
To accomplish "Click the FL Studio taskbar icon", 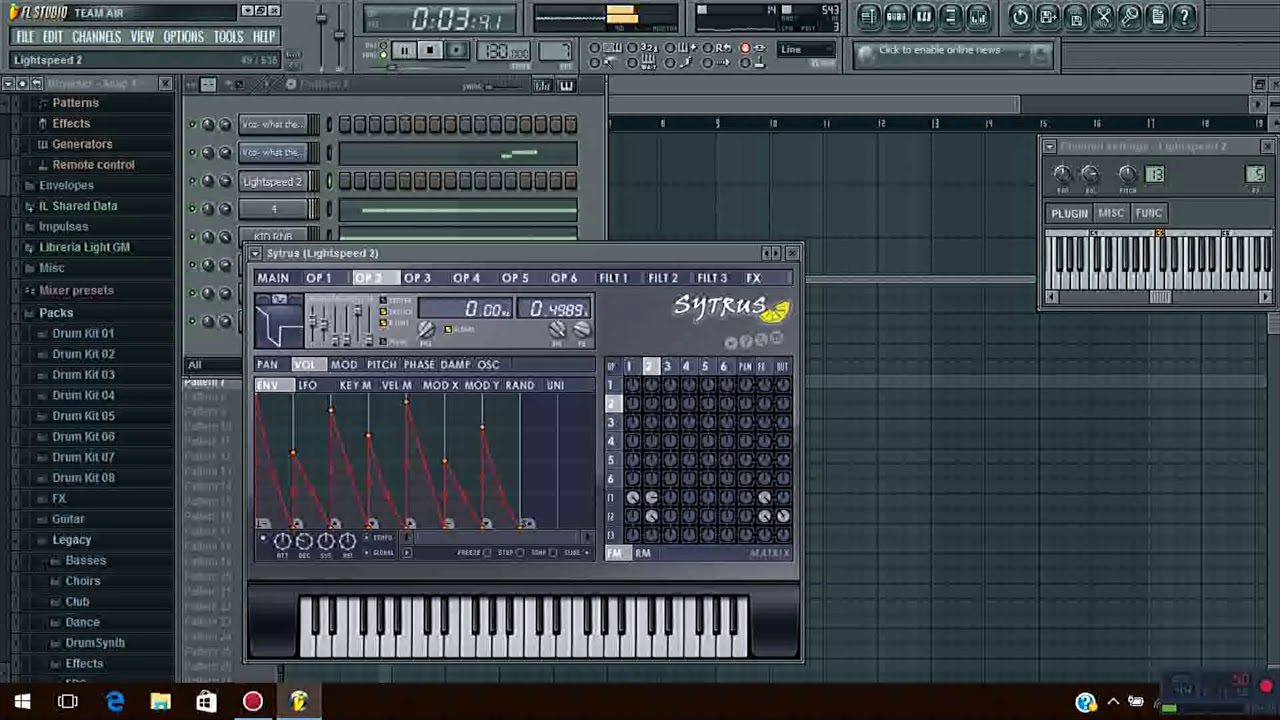I will pyautogui.click(x=298, y=702).
